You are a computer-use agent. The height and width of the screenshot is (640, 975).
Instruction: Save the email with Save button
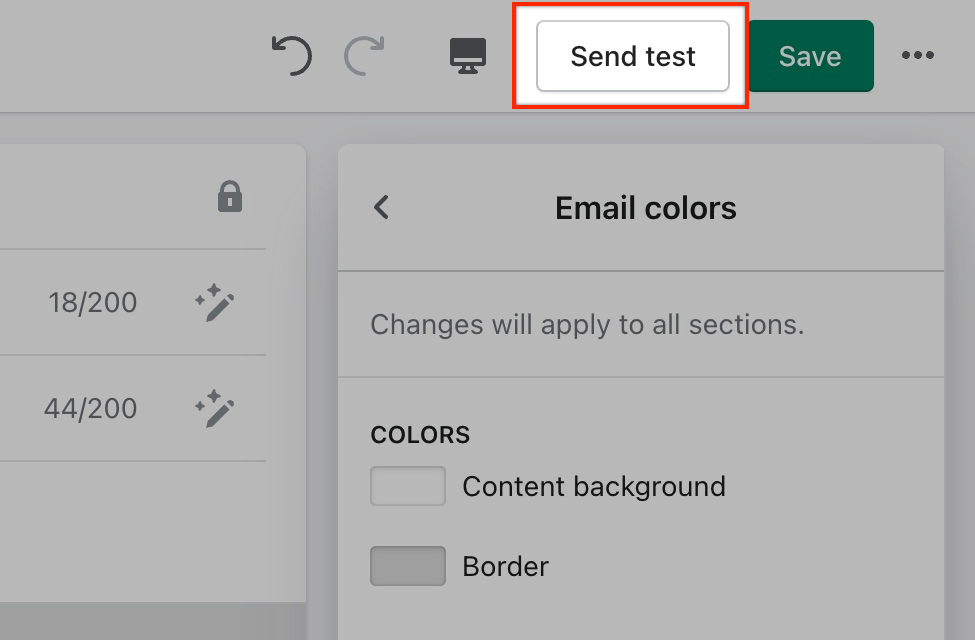tap(810, 56)
